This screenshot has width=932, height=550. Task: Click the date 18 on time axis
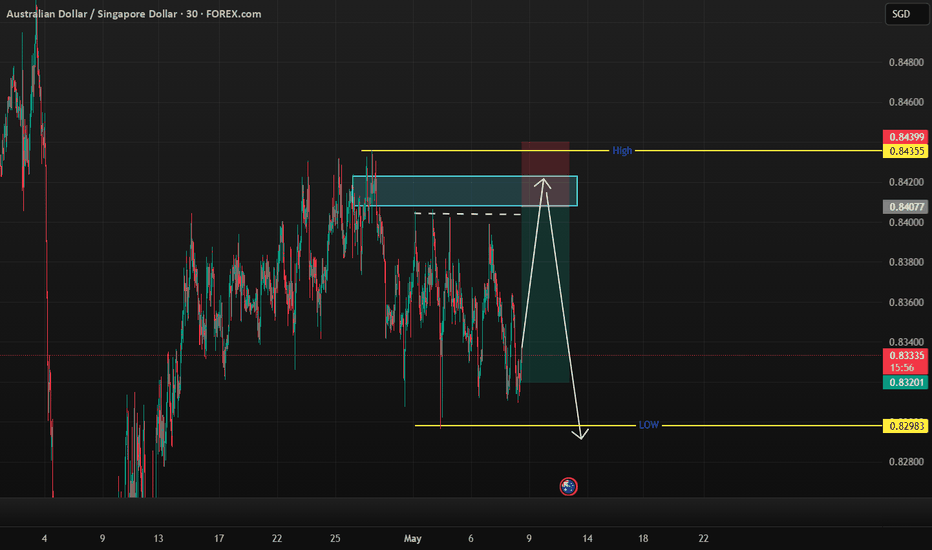pos(643,538)
